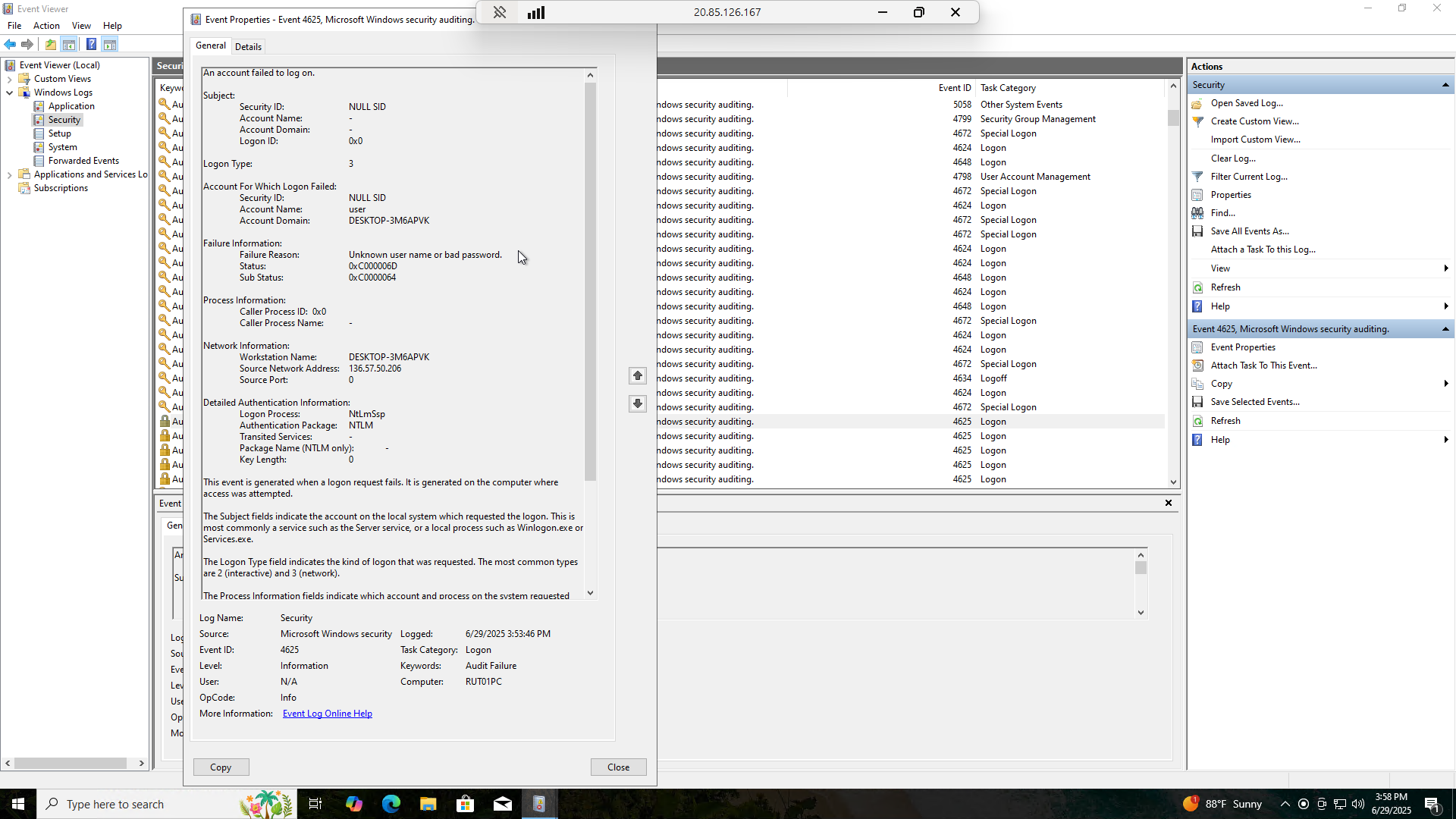Open Filter Current Log action

(1249, 177)
